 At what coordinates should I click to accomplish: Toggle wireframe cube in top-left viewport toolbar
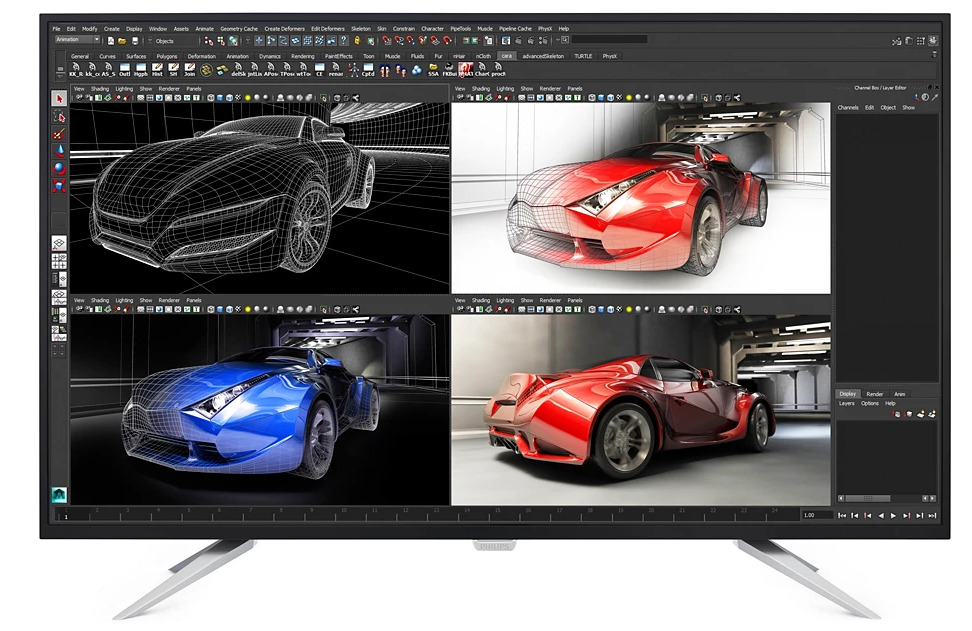coord(211,98)
